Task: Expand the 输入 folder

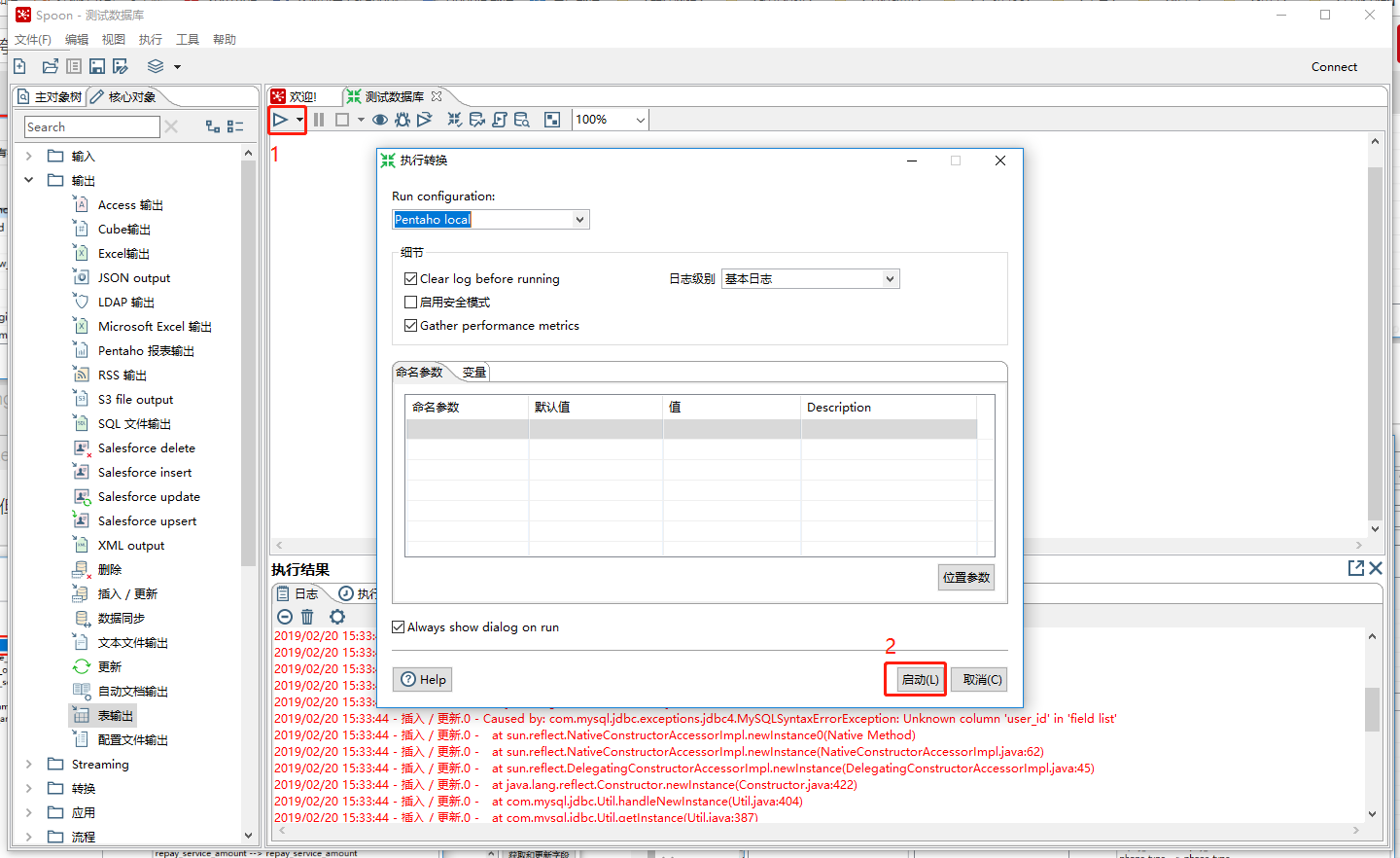Action: pos(29,156)
